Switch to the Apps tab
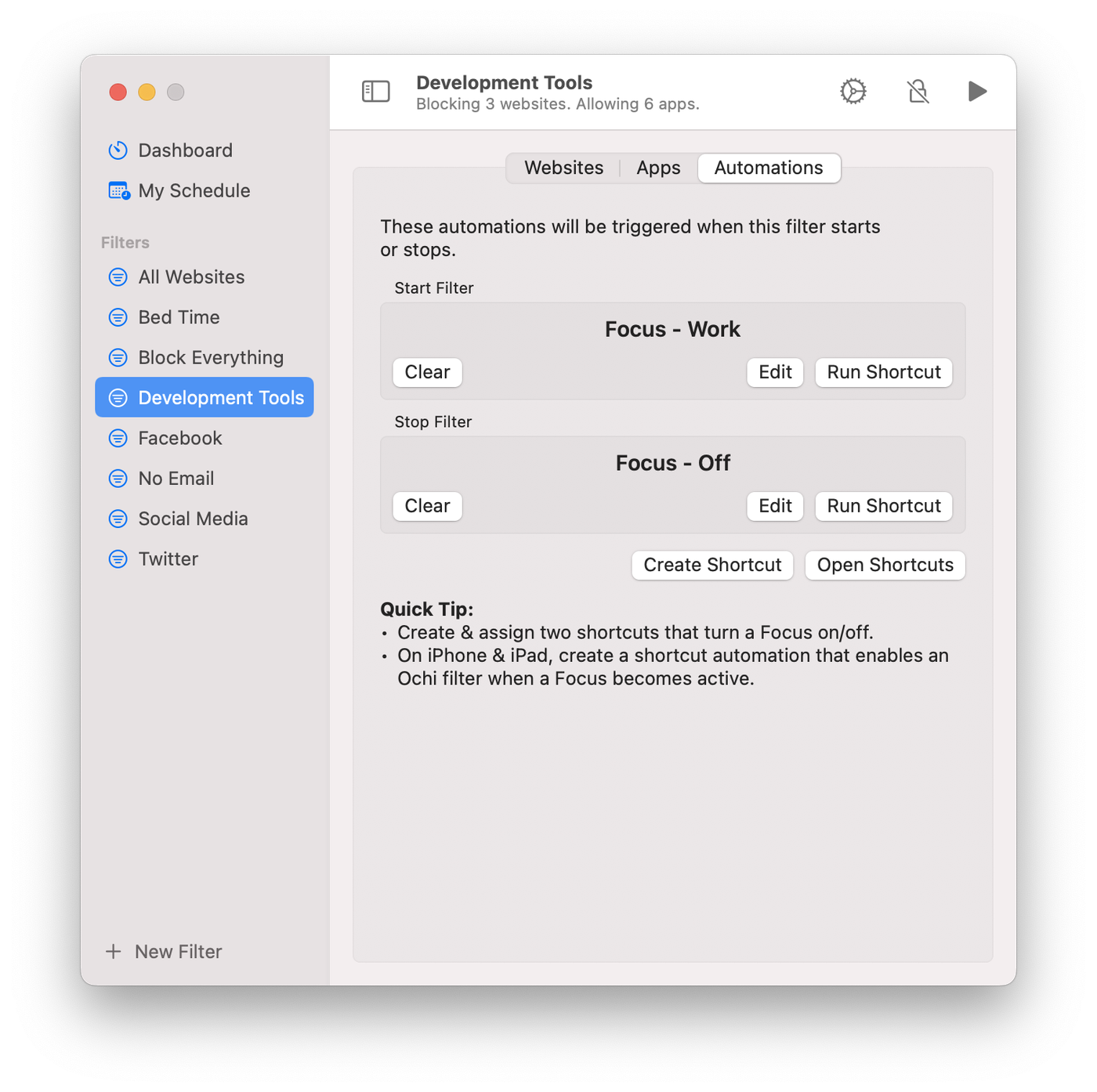1097x1092 pixels. pos(658,168)
